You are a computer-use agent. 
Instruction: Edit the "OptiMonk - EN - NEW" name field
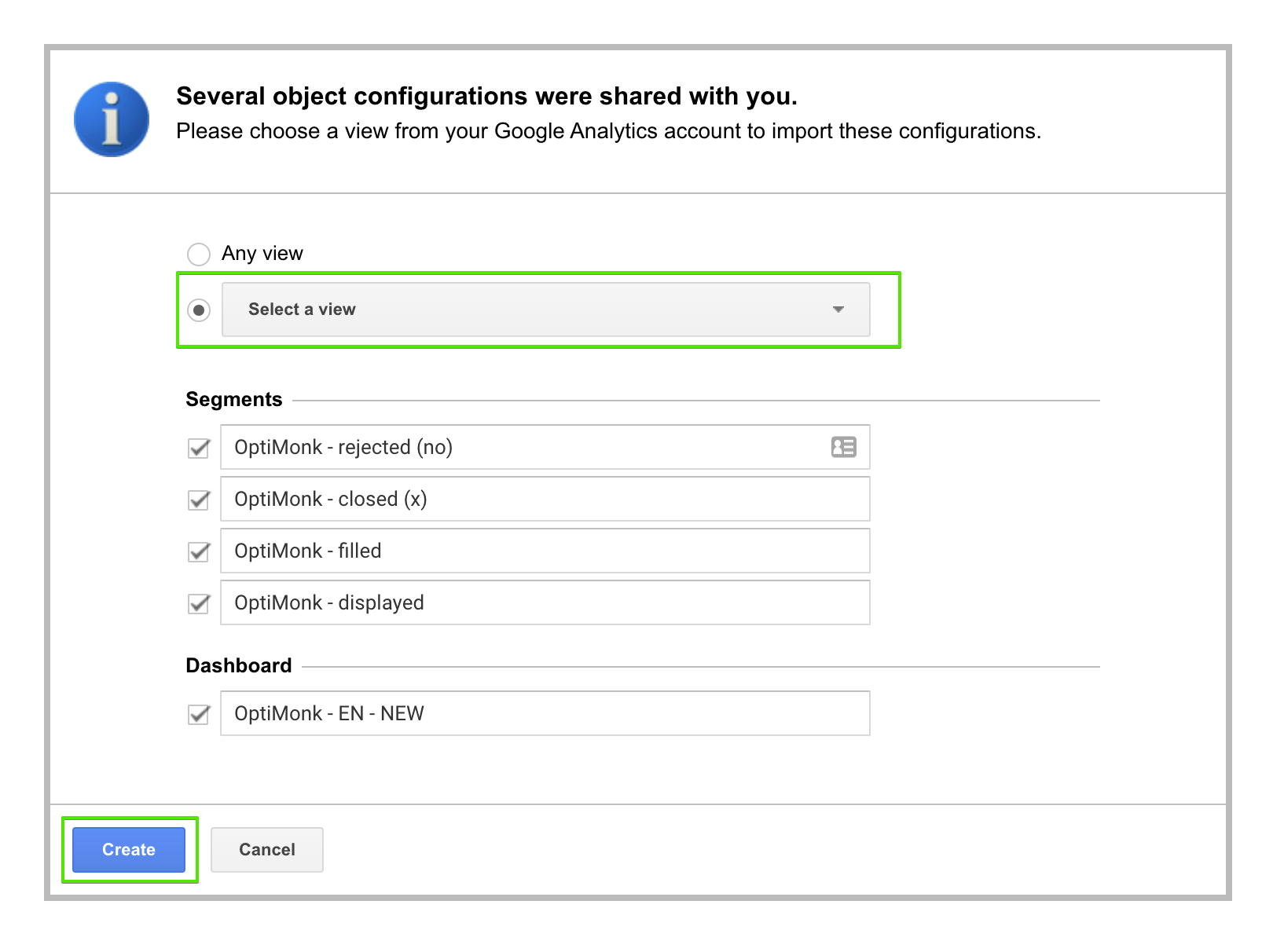coord(545,713)
